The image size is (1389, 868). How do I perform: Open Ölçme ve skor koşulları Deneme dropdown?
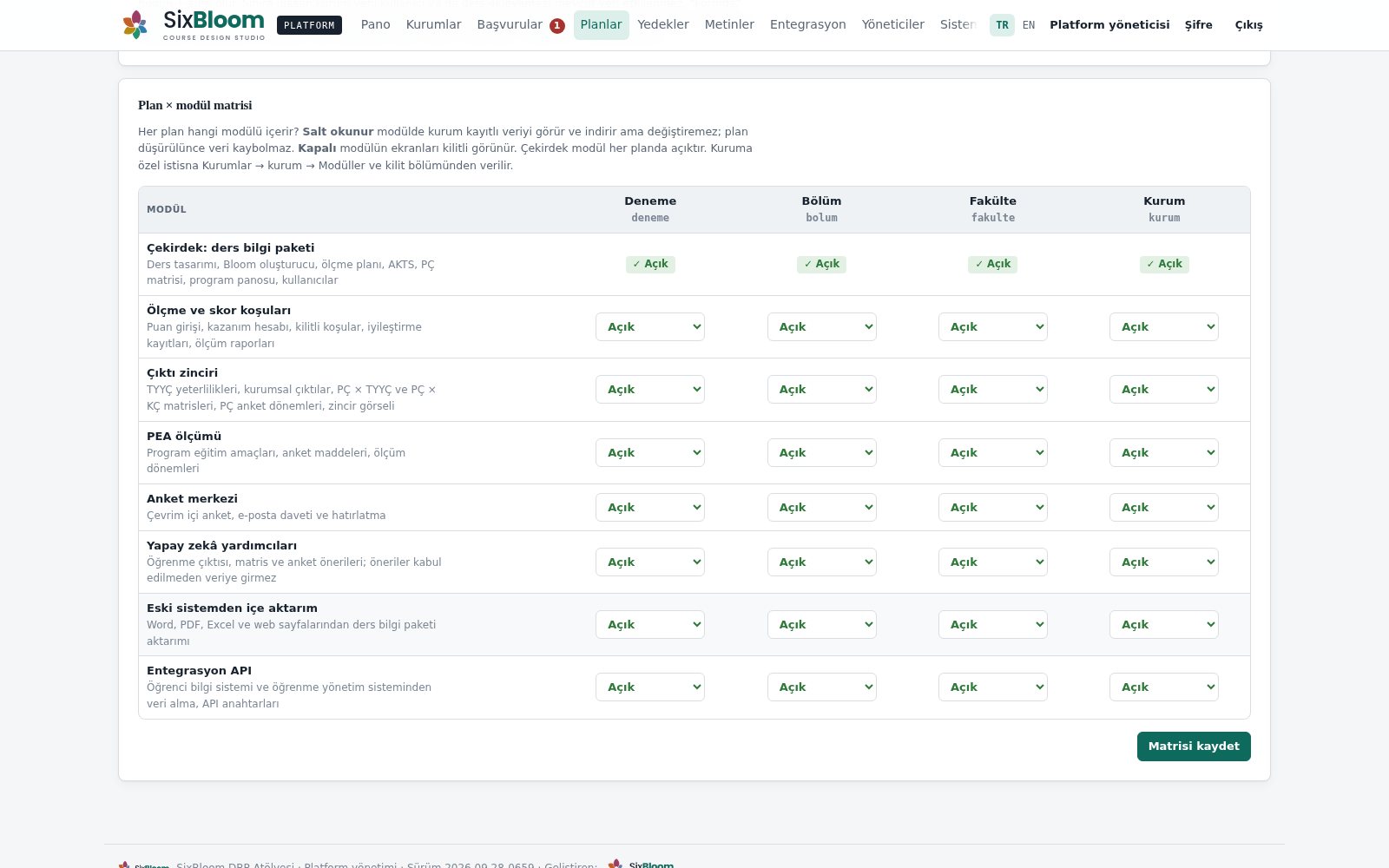[x=650, y=327]
